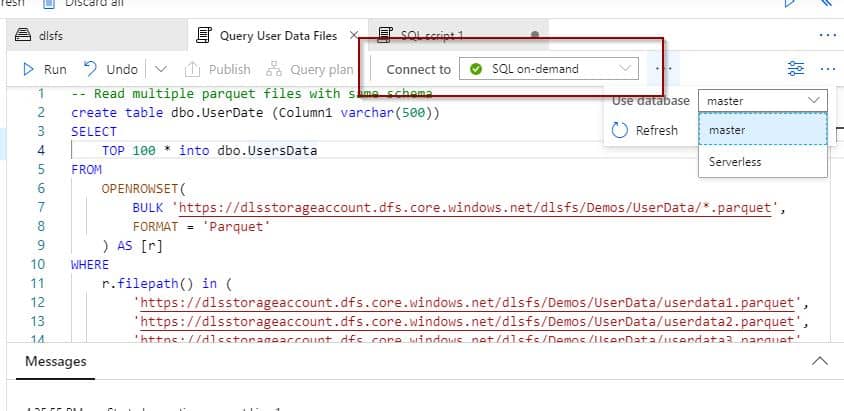
Task: Click the r.filepath() in ( line
Action: (166, 284)
